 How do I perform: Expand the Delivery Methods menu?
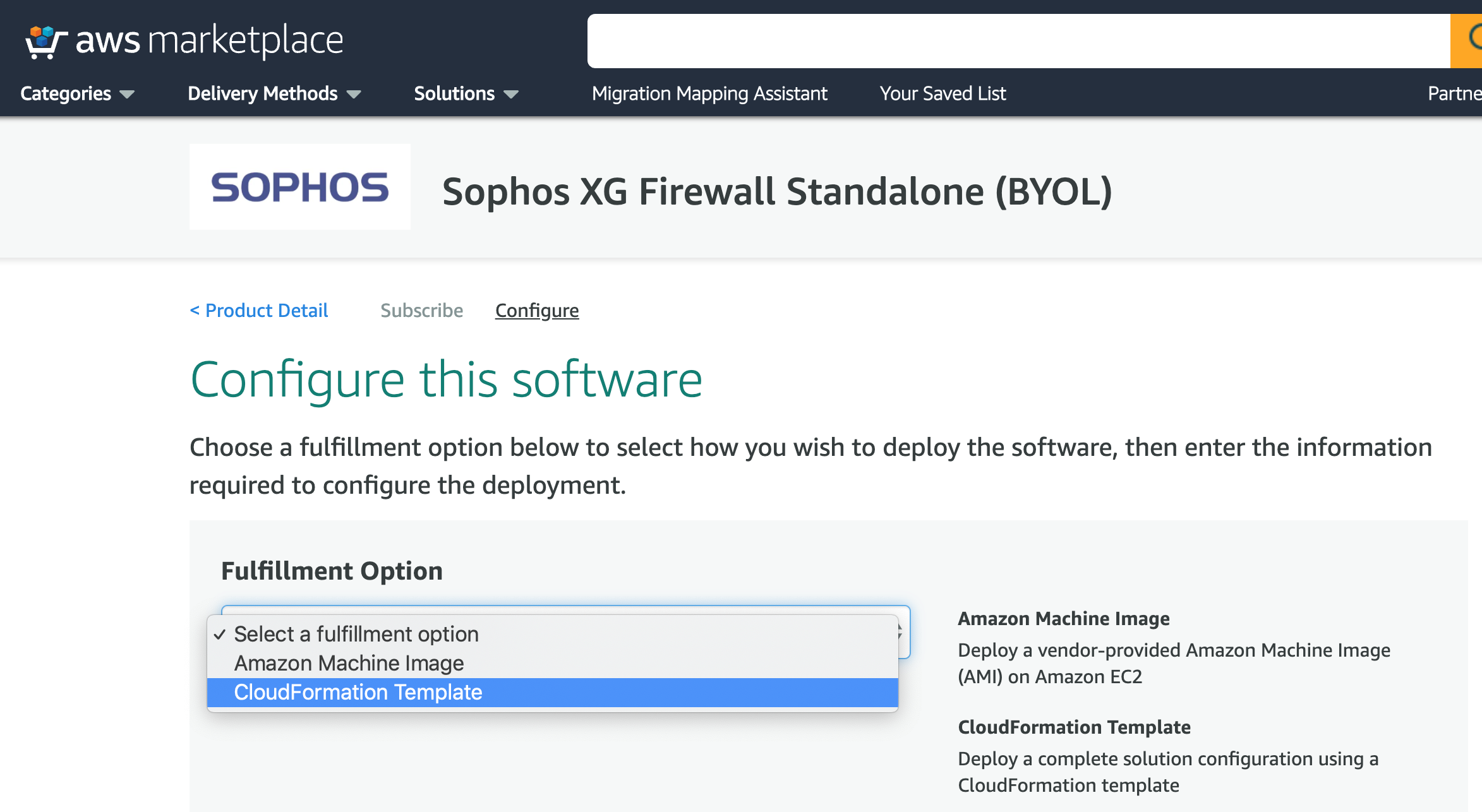click(x=274, y=93)
